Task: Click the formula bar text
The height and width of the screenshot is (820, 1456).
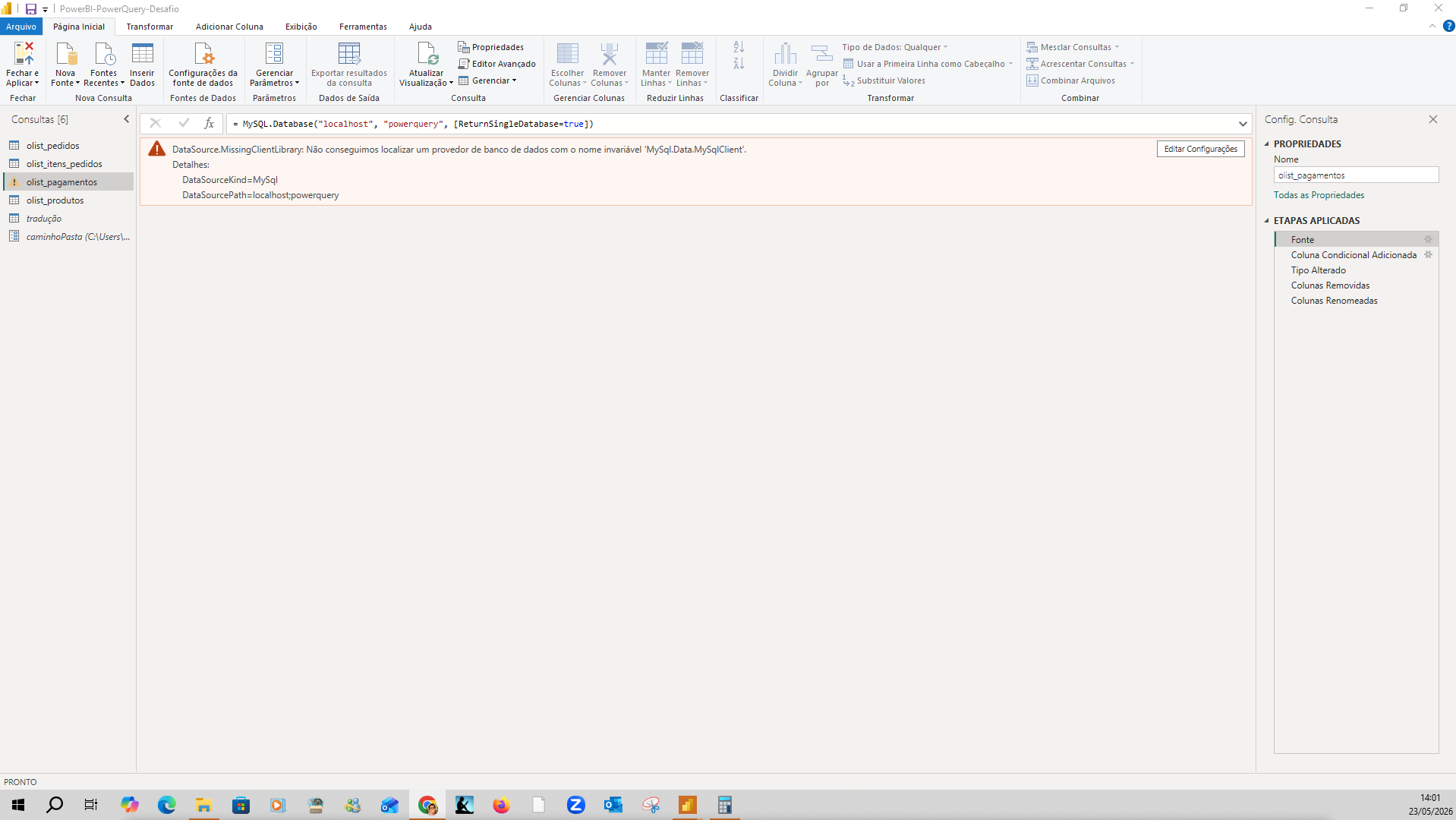Action: 413,124
